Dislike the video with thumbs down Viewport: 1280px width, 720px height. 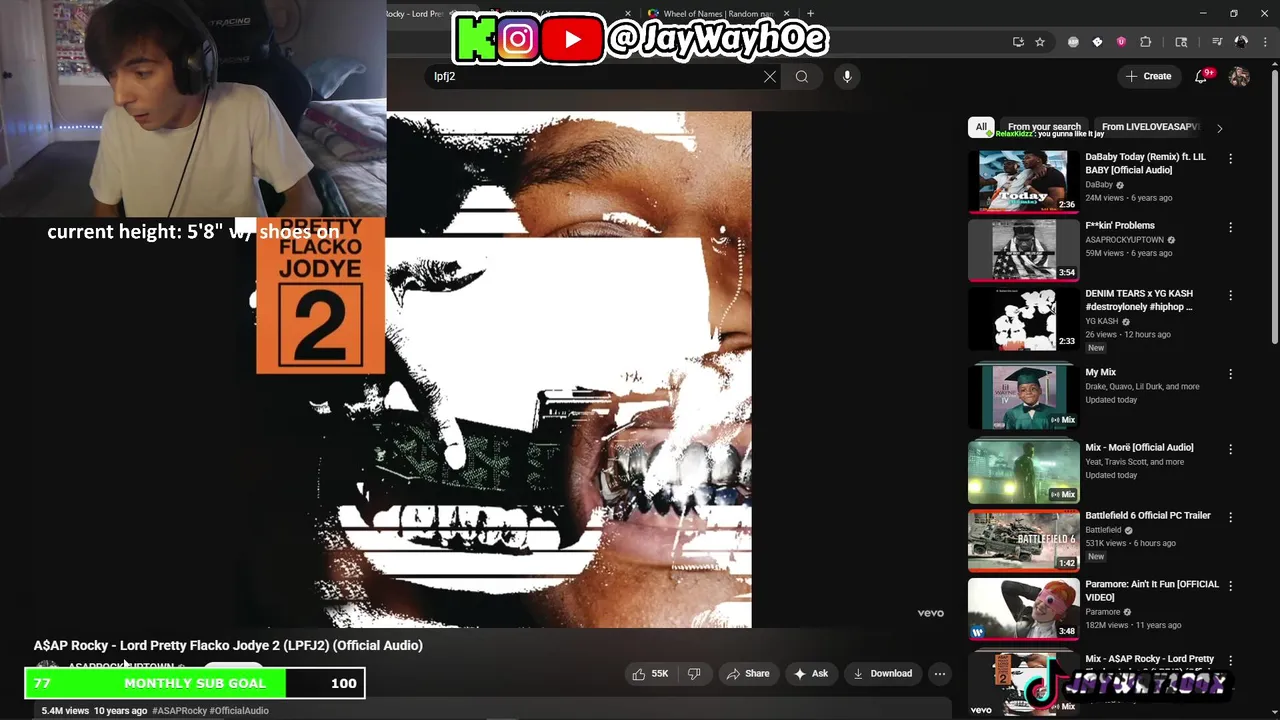(x=694, y=674)
